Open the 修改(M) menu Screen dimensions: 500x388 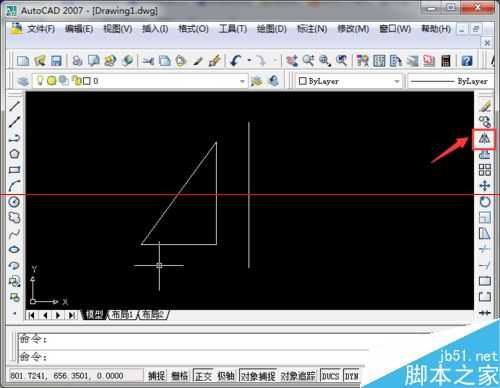(353, 29)
